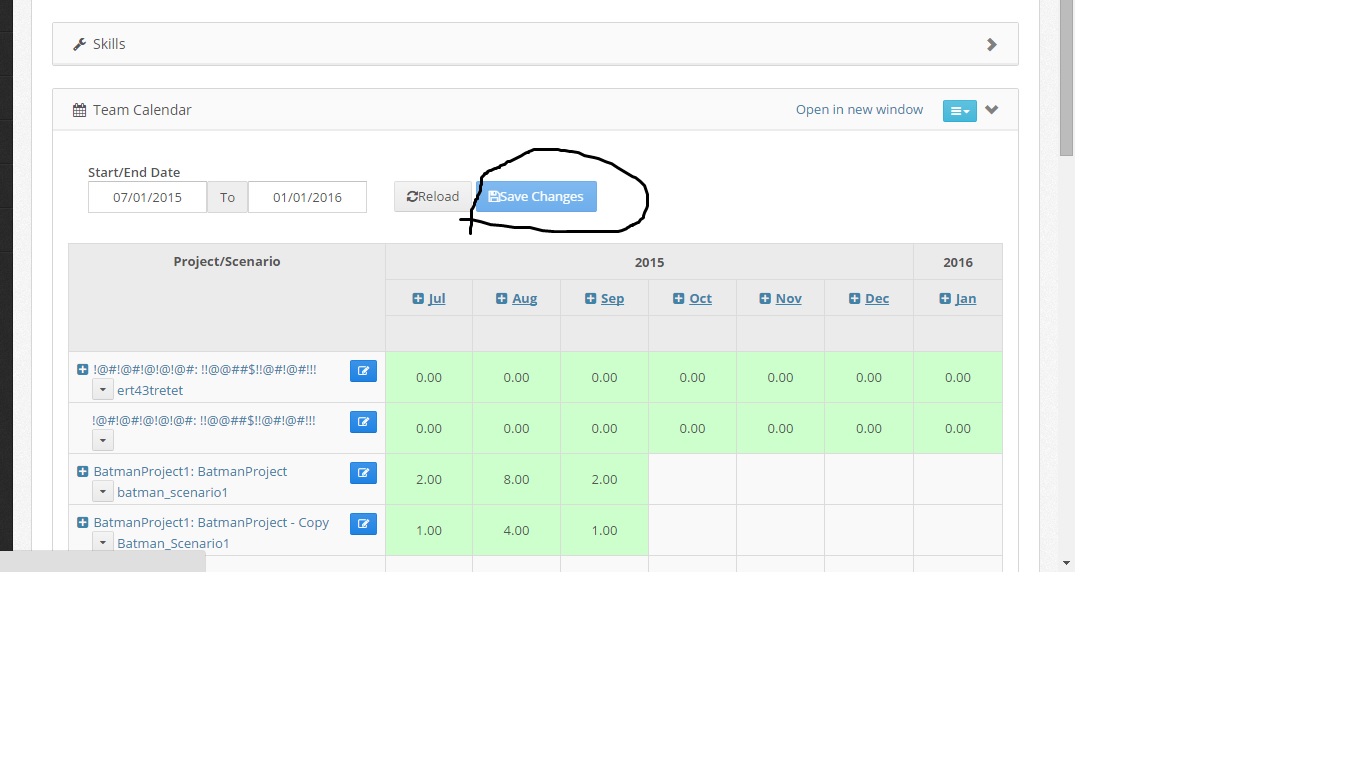
Task: Click the end date field 01/01/2016
Action: 307,197
